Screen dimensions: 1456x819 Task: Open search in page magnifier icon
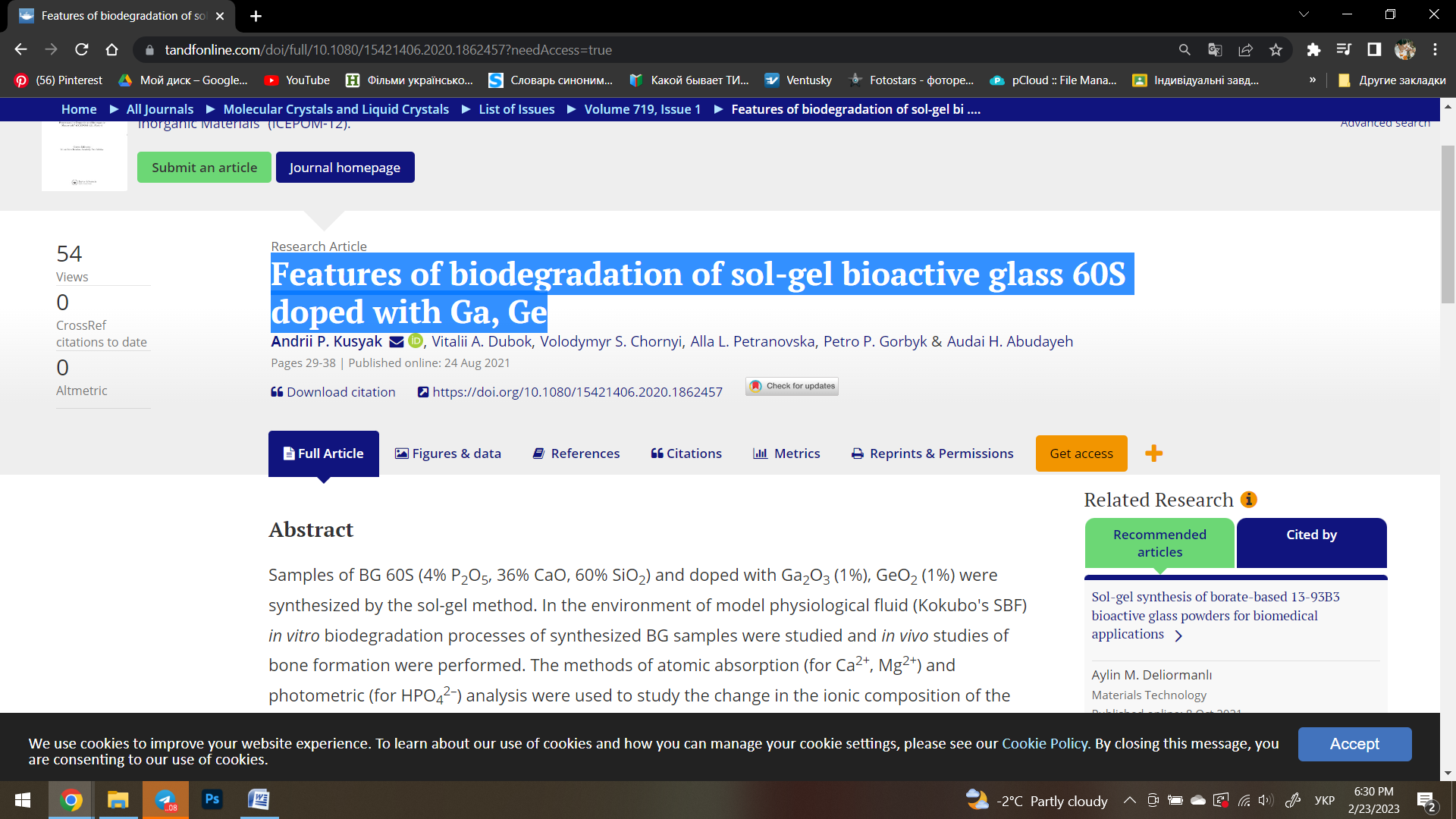point(1185,50)
